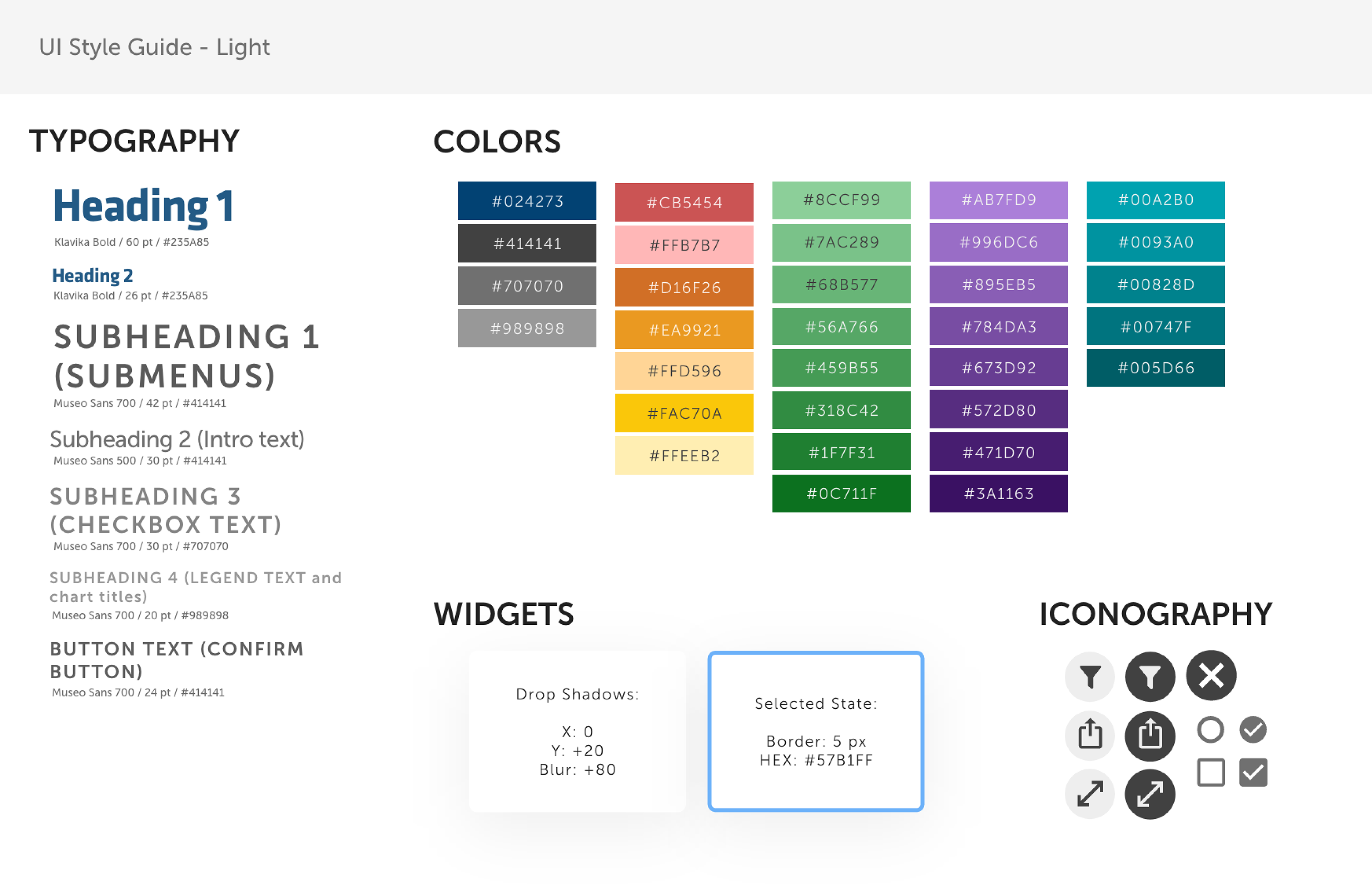Choose the #7AC289 green swatch
Viewport: 1372px width, 892px height.
click(842, 242)
